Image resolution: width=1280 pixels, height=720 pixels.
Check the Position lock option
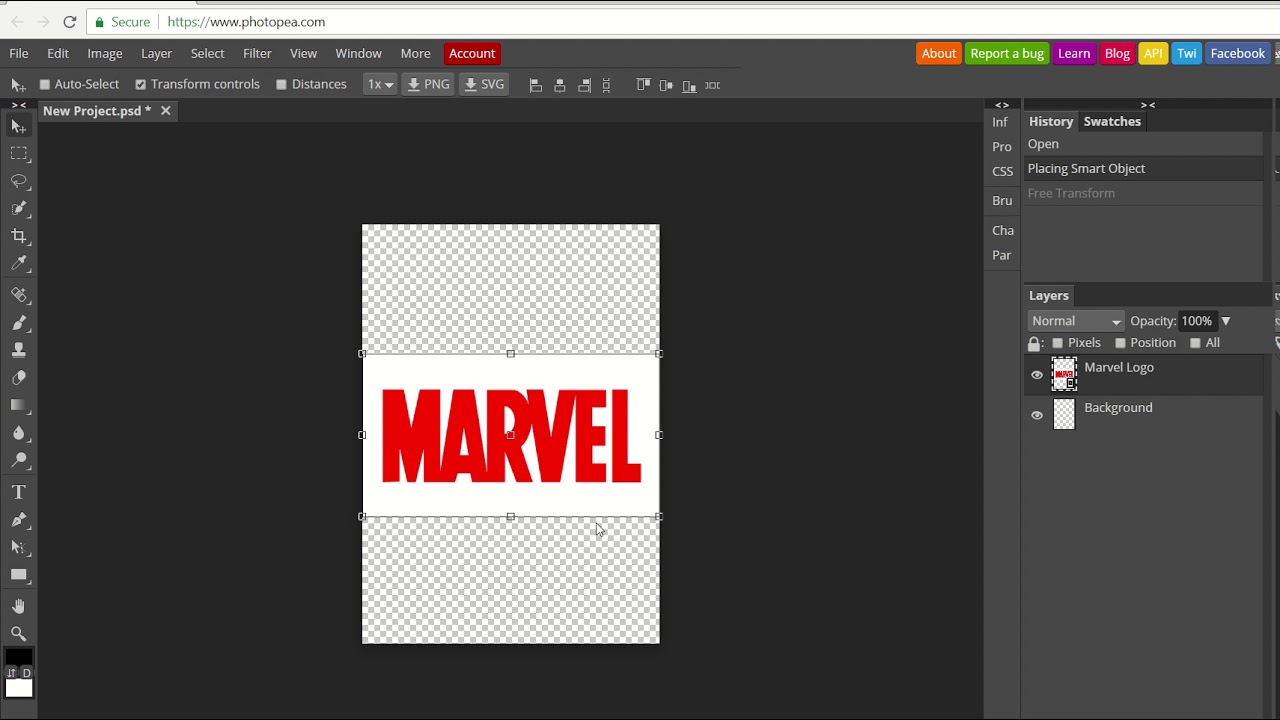point(1120,343)
